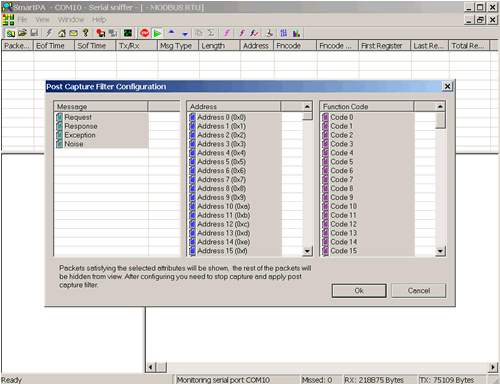
Task: Click the Function Code column header
Action: pos(367,107)
